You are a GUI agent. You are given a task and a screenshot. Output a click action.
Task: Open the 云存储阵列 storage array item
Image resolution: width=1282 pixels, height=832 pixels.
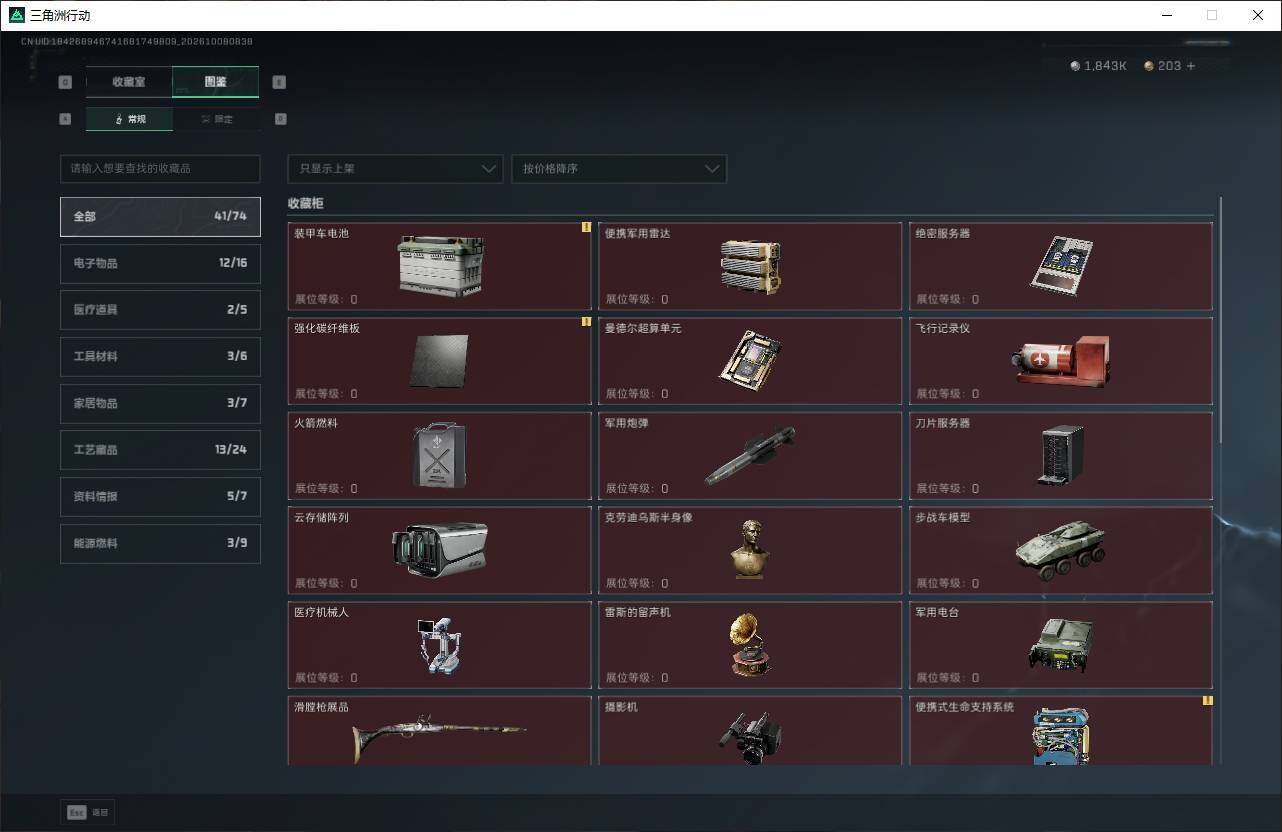coord(440,550)
